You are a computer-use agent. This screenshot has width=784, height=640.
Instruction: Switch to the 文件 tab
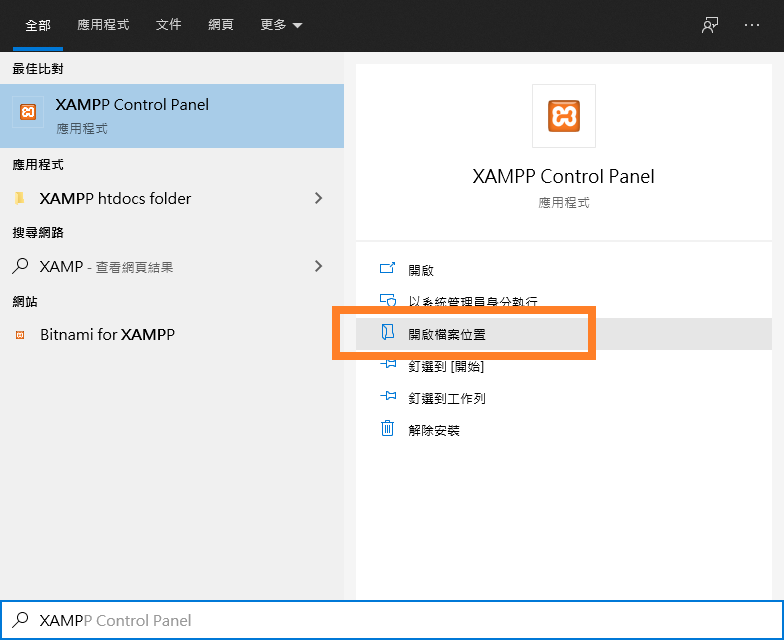click(168, 24)
